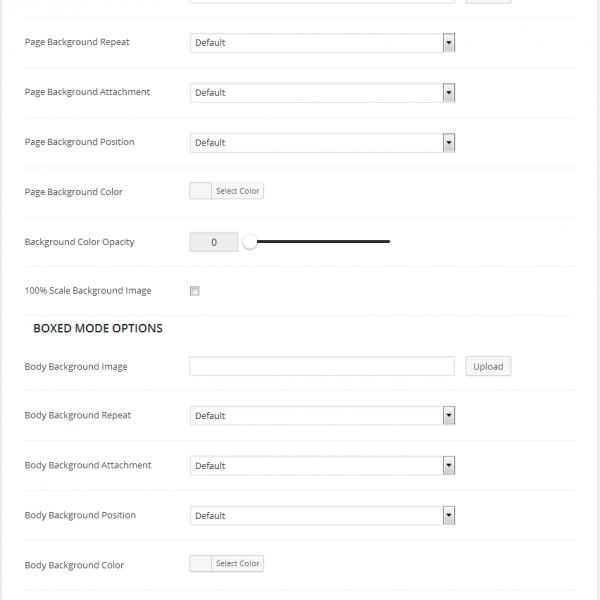Expand the Body Background Attachment dropdown
This screenshot has width=600, height=600.
322,466
